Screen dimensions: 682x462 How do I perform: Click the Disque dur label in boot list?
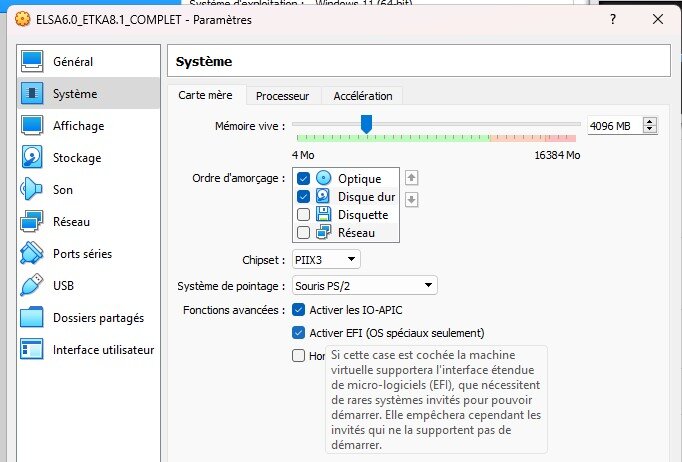367,197
